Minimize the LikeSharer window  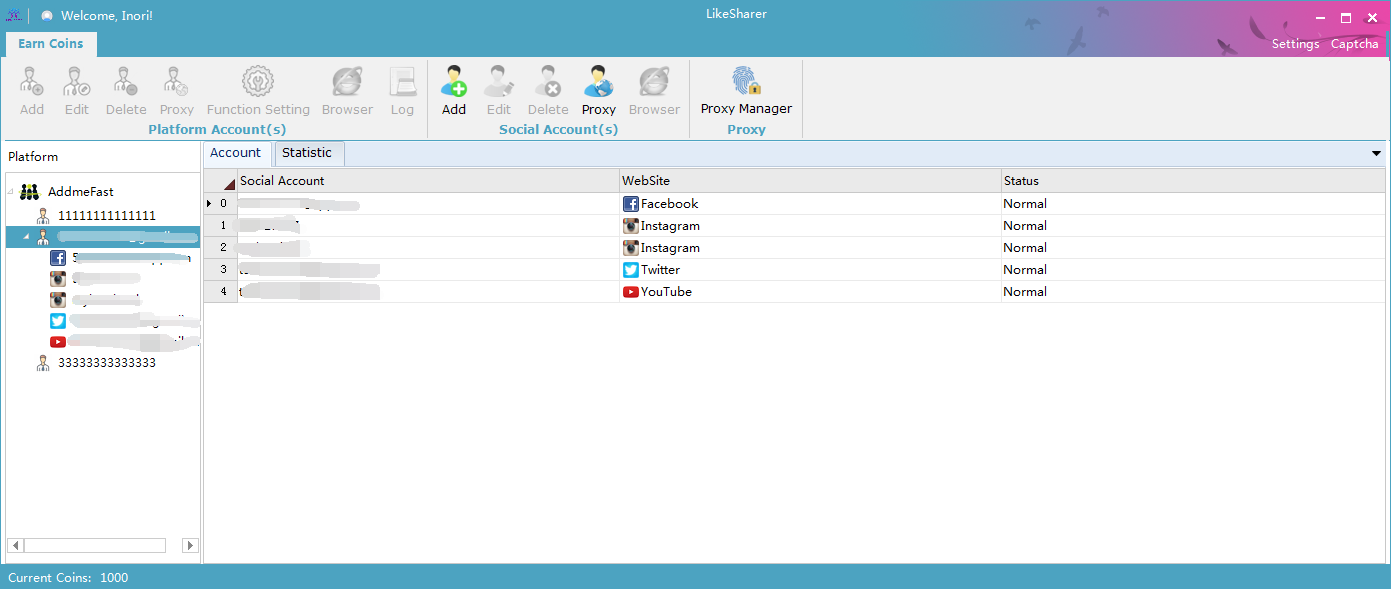tap(1321, 18)
